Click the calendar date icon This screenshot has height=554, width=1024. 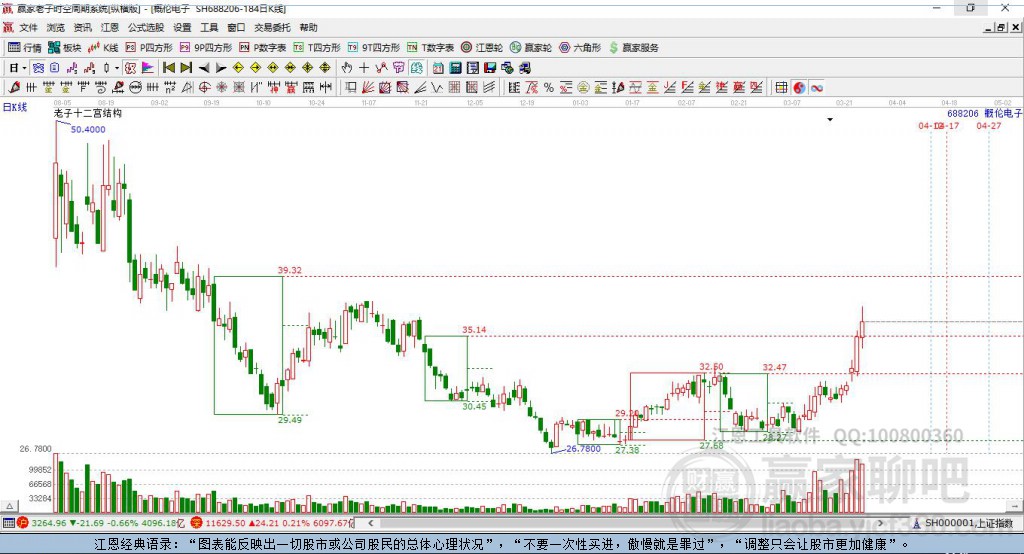coord(438,68)
